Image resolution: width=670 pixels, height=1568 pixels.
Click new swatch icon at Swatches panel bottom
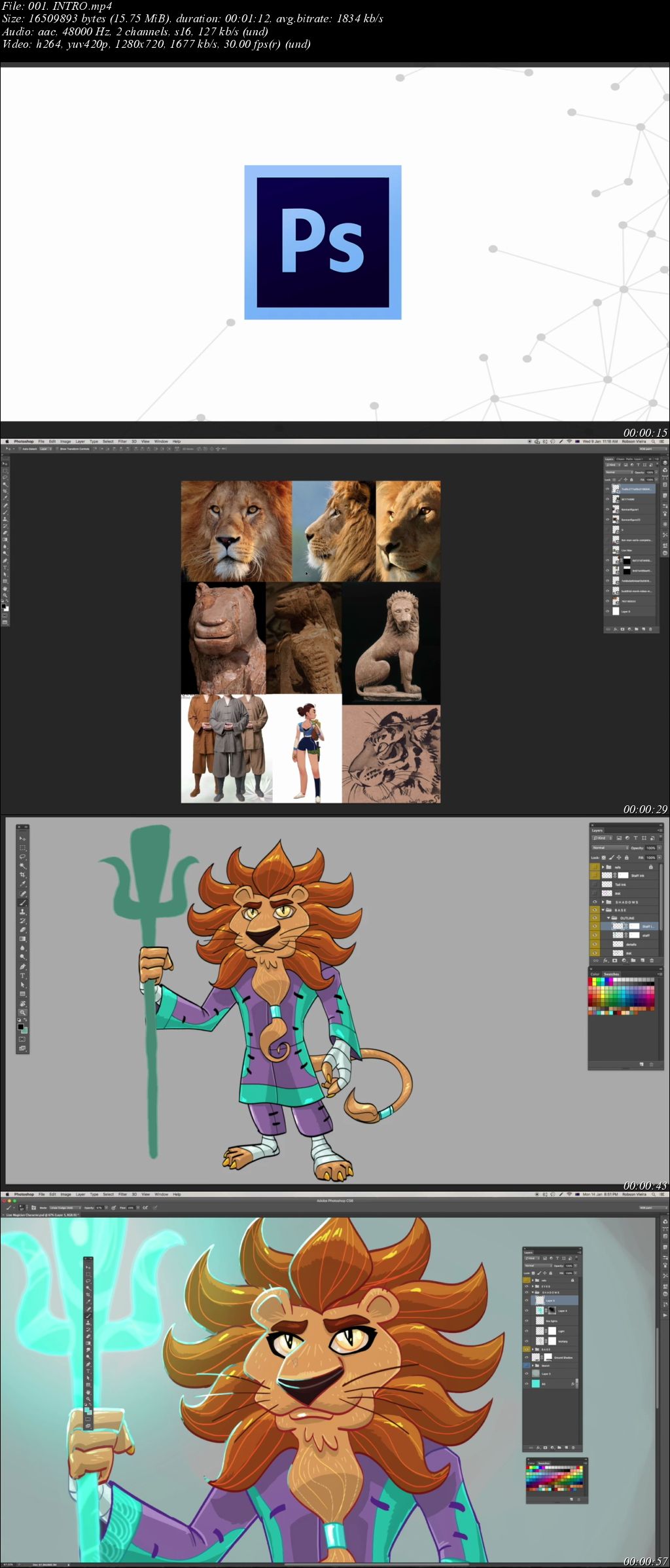642,1065
